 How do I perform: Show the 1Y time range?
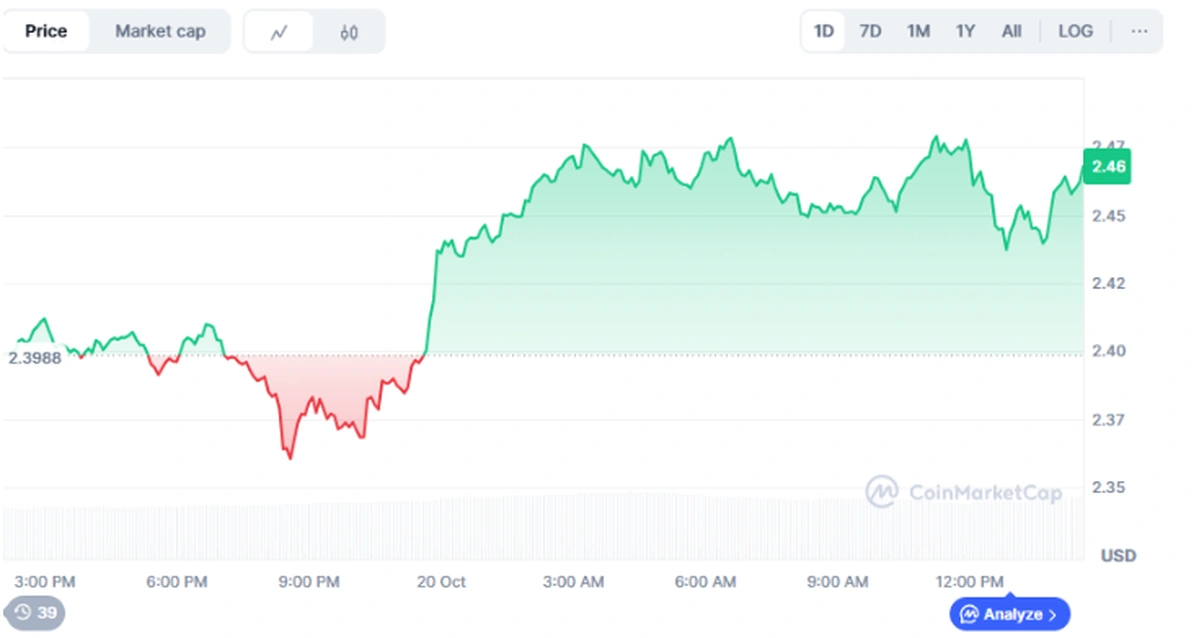pyautogui.click(x=965, y=31)
